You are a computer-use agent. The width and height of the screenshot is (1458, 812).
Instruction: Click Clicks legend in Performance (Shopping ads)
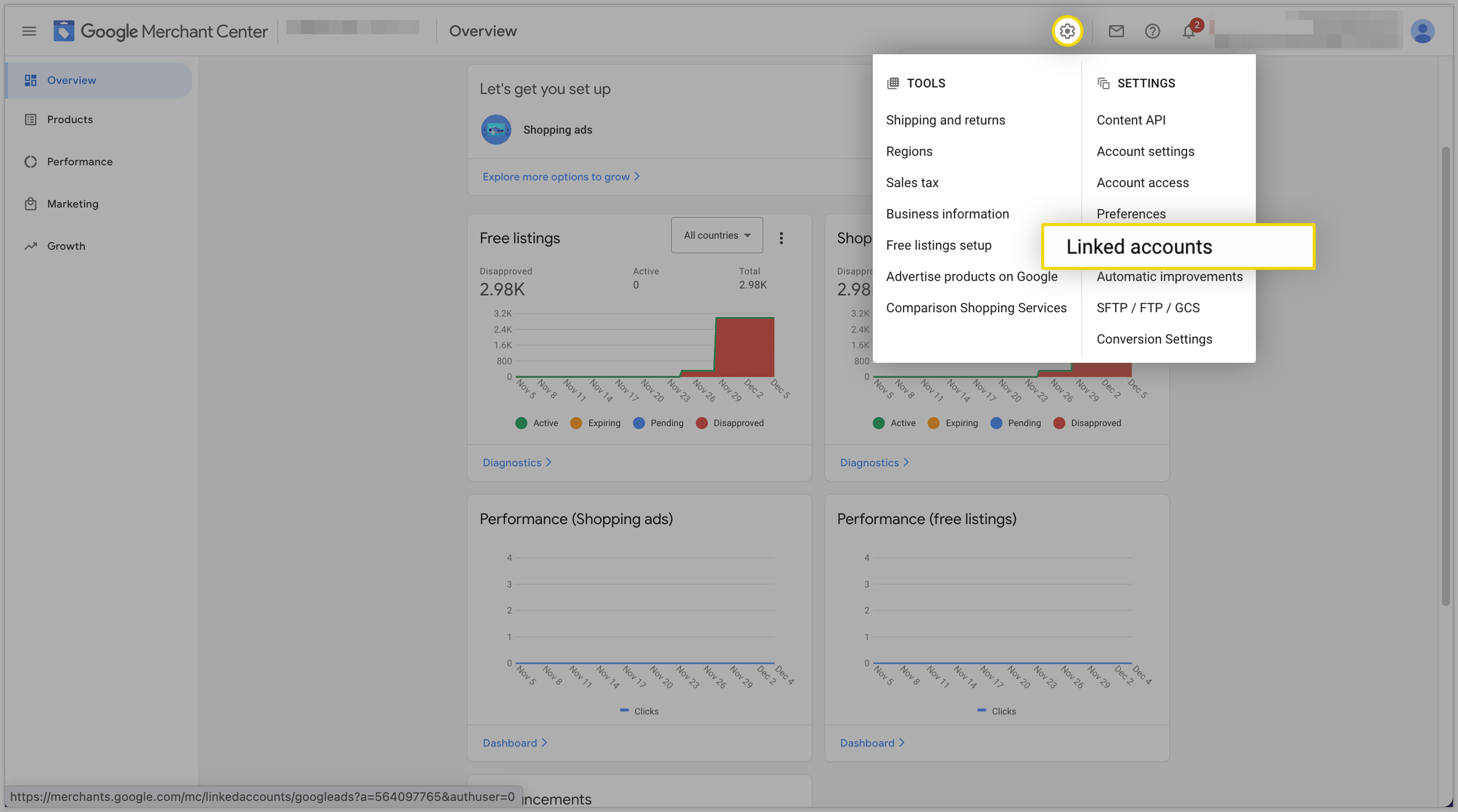639,712
